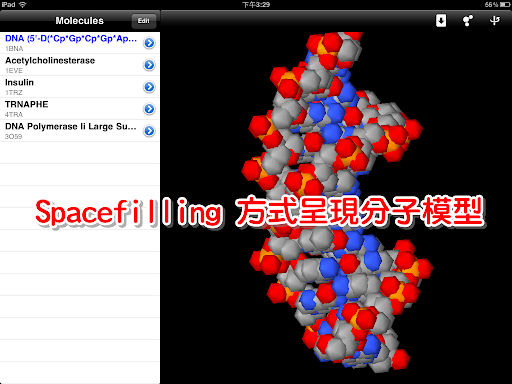Select the TRNAPHE molecule
This screenshot has width=512, height=384.
pos(80,109)
